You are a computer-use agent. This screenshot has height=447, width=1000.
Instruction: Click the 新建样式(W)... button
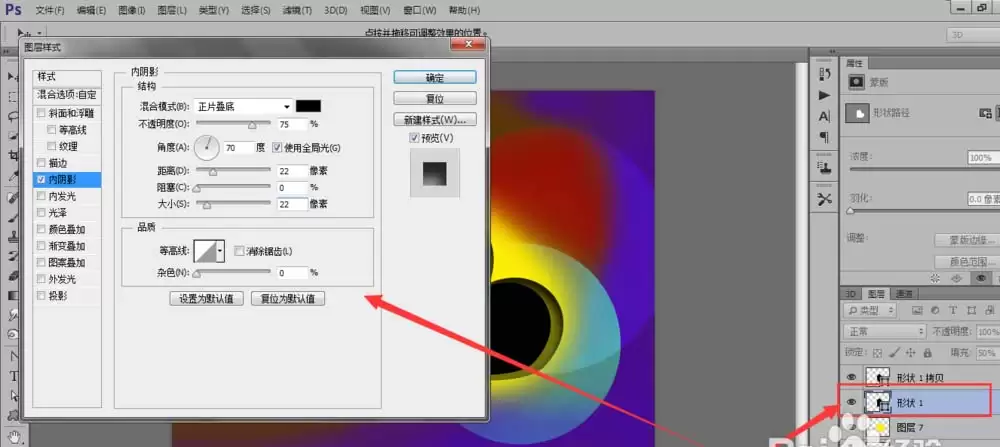click(435, 119)
